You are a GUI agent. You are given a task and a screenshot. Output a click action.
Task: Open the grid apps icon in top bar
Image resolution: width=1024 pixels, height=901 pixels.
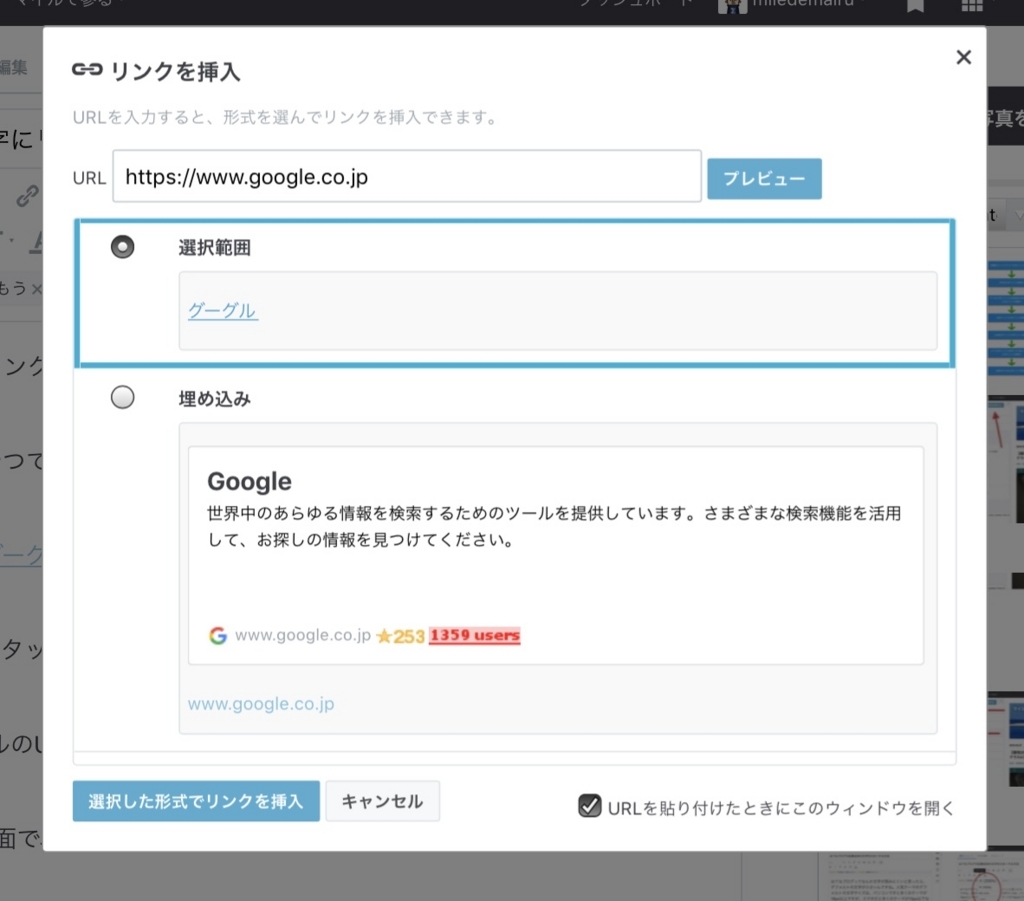point(972,6)
